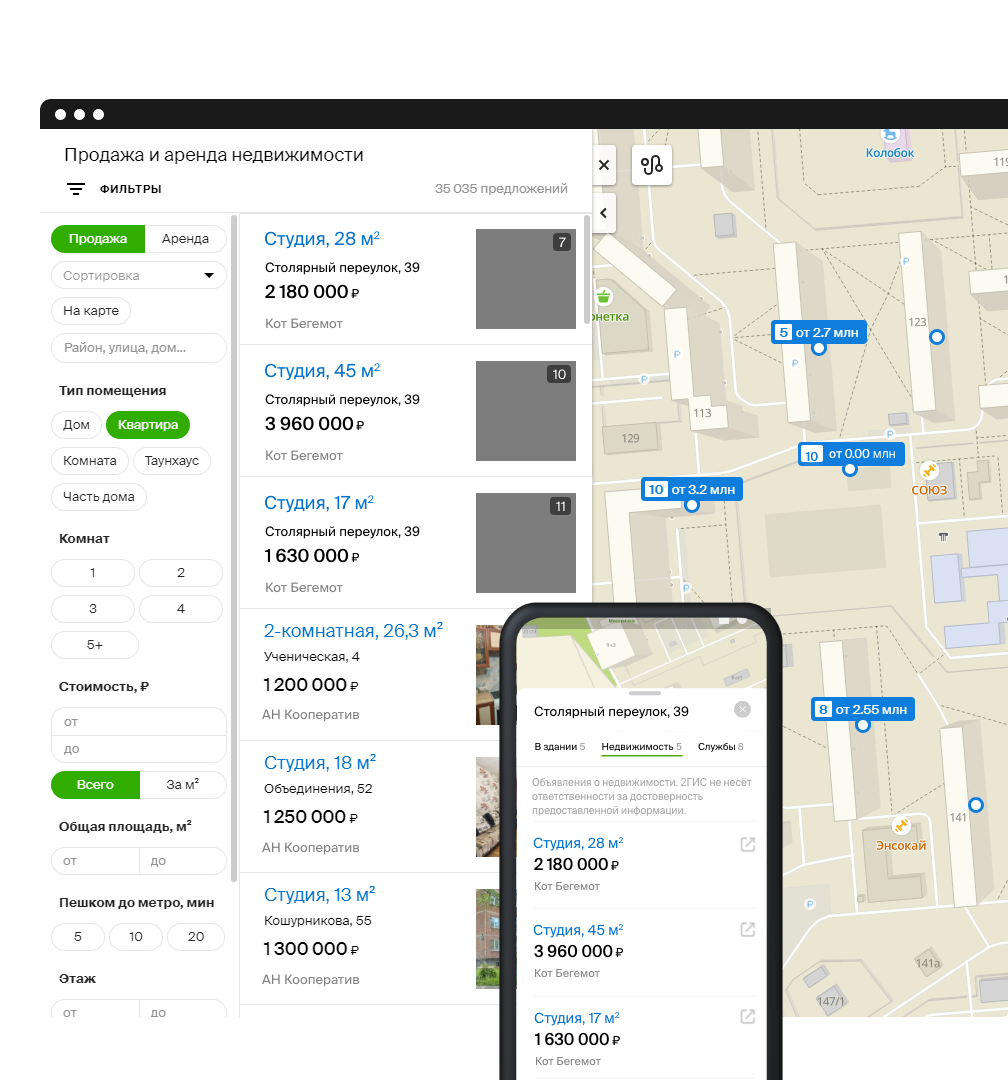Switch to Аренда mode
This screenshot has height=1080, width=1008.
click(x=185, y=239)
